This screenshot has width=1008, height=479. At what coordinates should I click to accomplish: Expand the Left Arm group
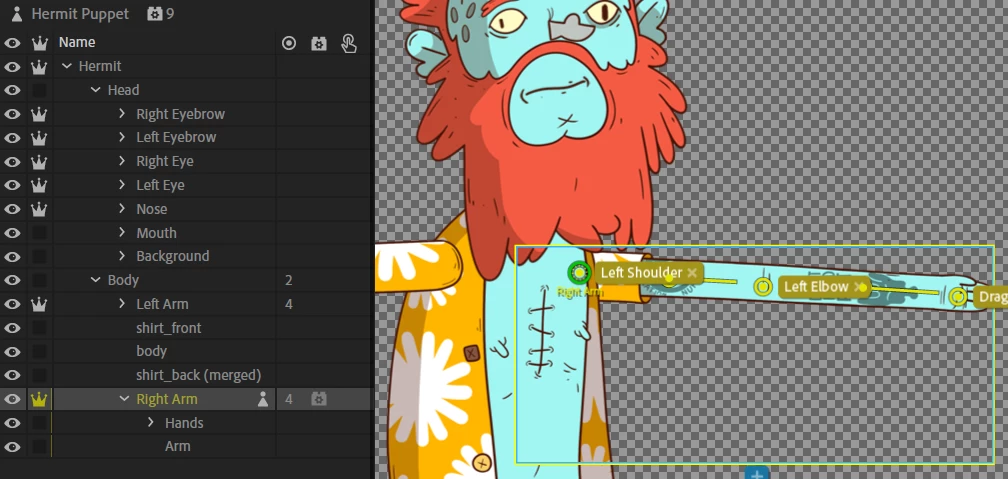[122, 303]
